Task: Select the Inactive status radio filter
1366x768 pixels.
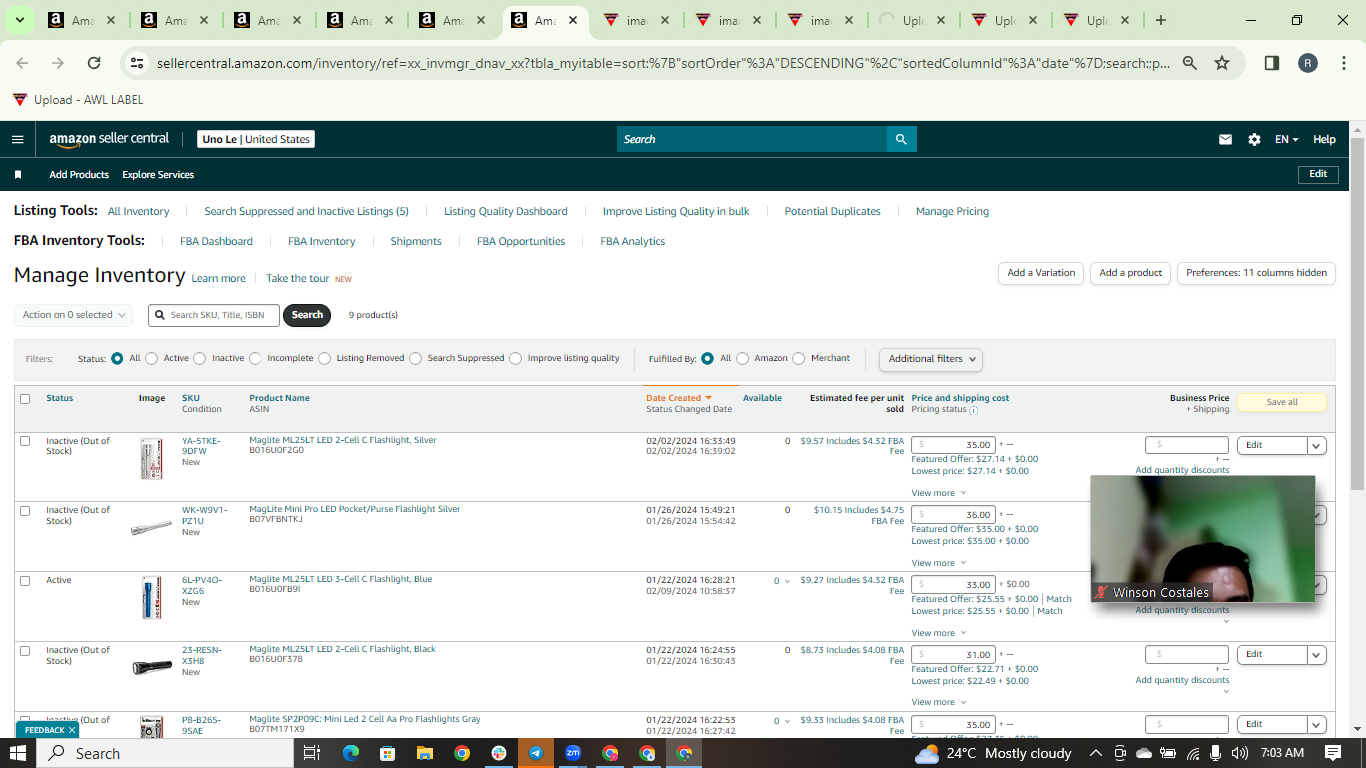Action: tap(199, 358)
